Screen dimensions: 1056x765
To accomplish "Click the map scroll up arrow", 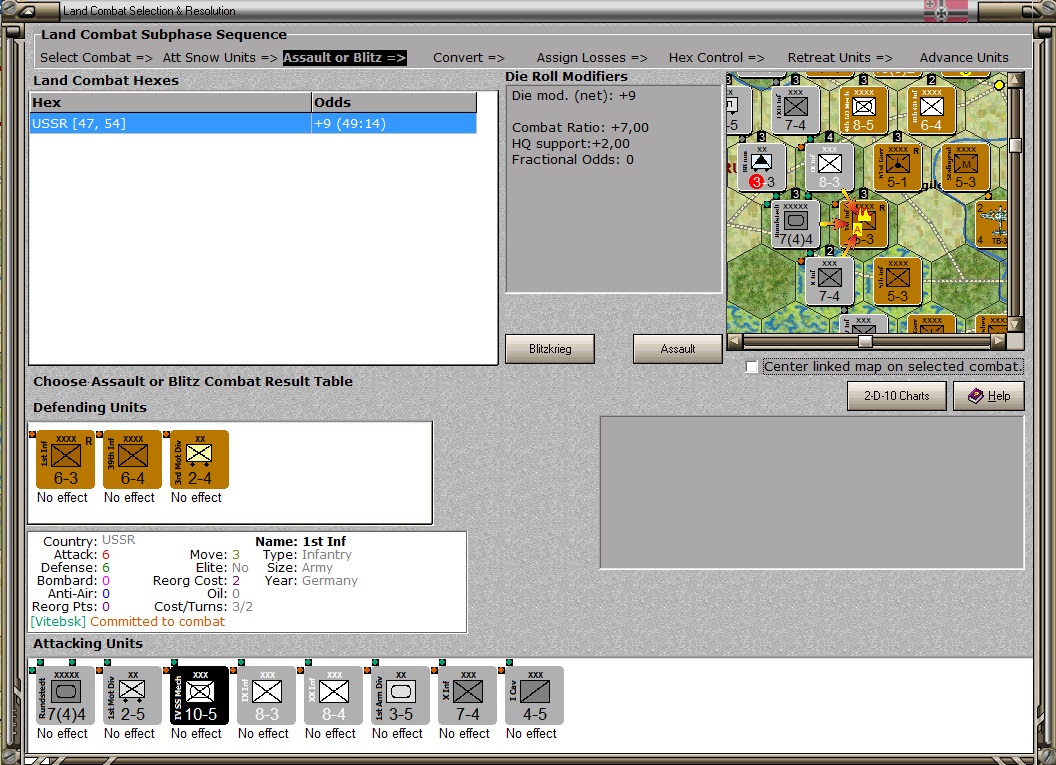I will coord(1015,79).
